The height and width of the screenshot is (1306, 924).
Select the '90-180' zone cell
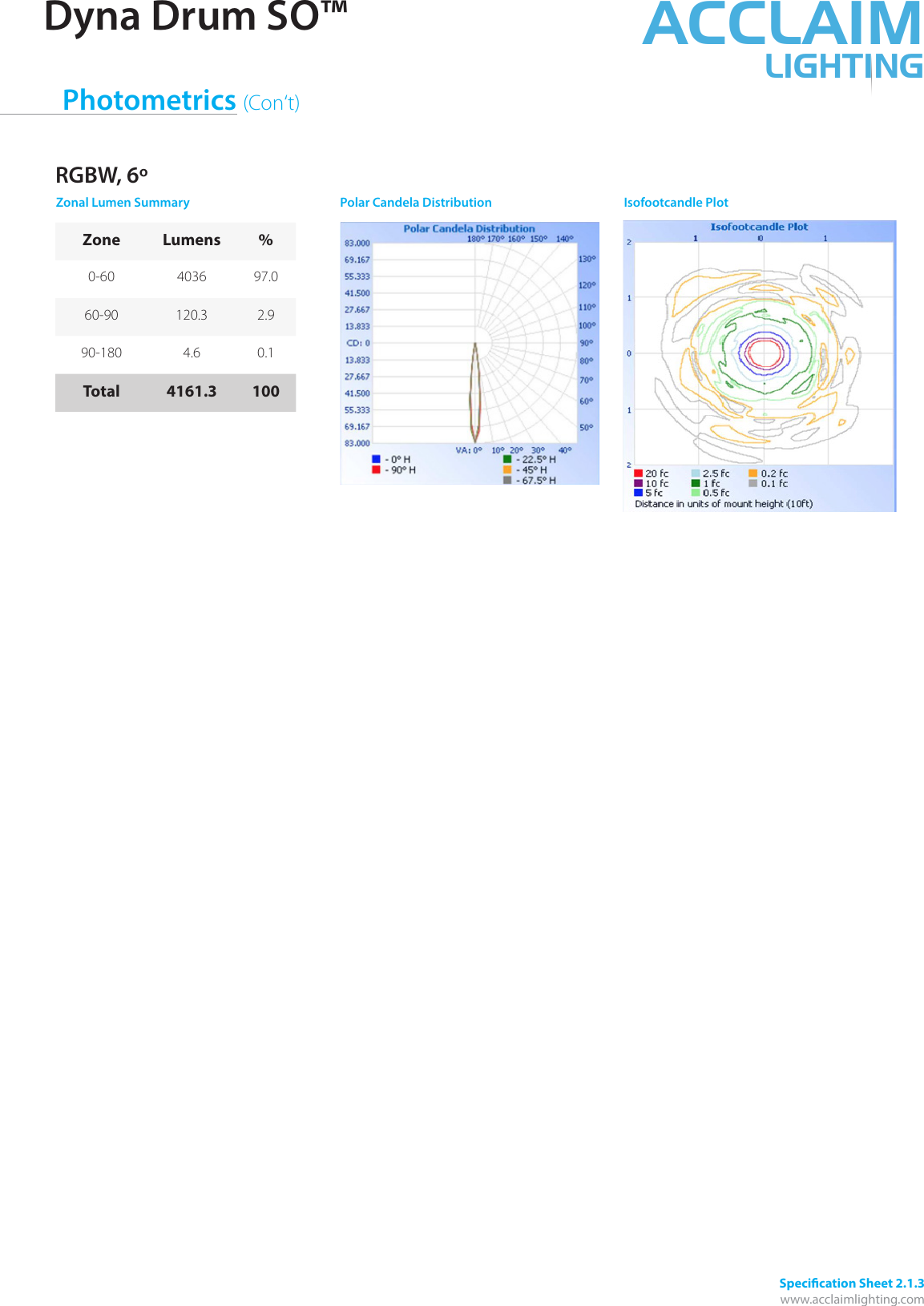101,353
